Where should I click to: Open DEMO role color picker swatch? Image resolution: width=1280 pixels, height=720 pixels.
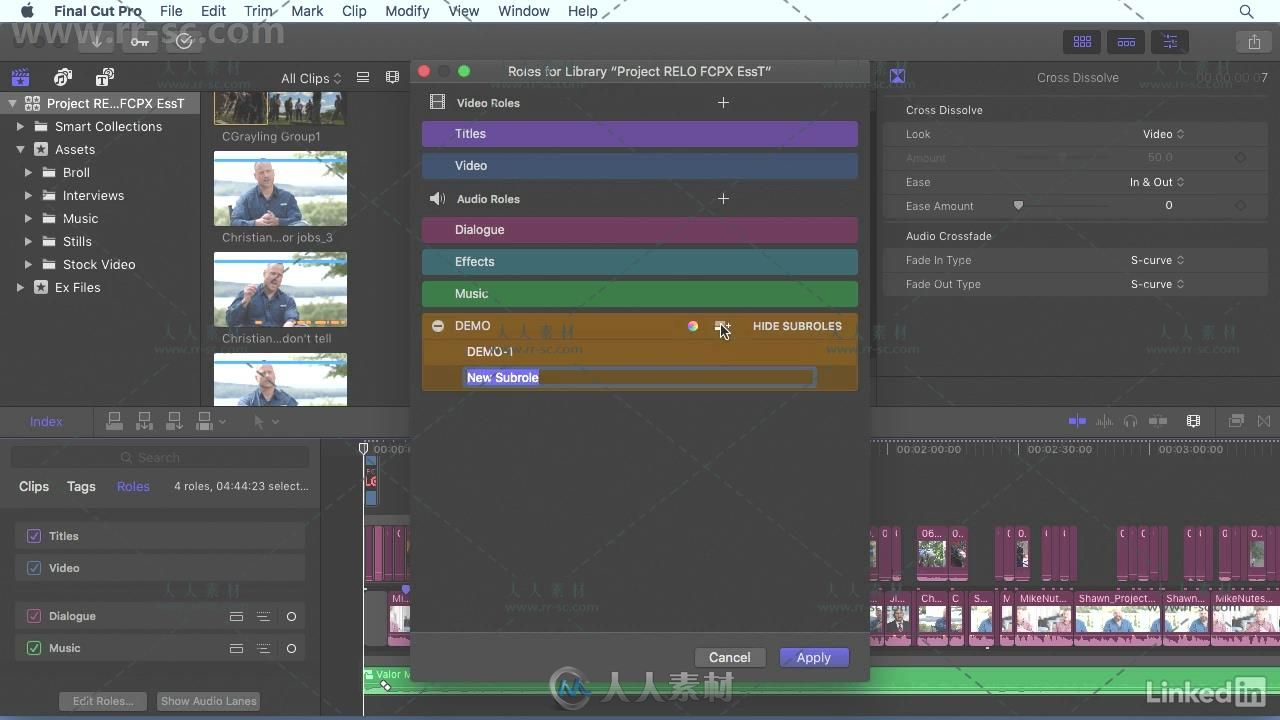coord(692,326)
